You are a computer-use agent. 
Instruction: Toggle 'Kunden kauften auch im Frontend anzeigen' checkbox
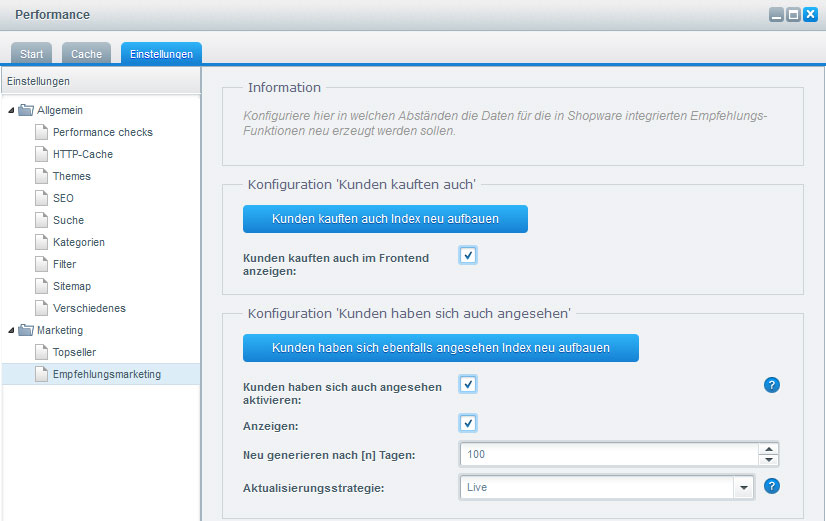468,256
